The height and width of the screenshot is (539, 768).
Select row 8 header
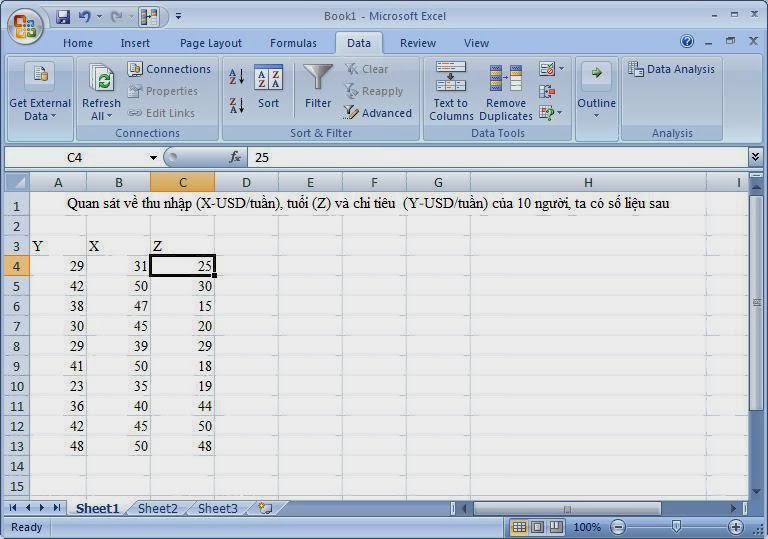click(17, 346)
